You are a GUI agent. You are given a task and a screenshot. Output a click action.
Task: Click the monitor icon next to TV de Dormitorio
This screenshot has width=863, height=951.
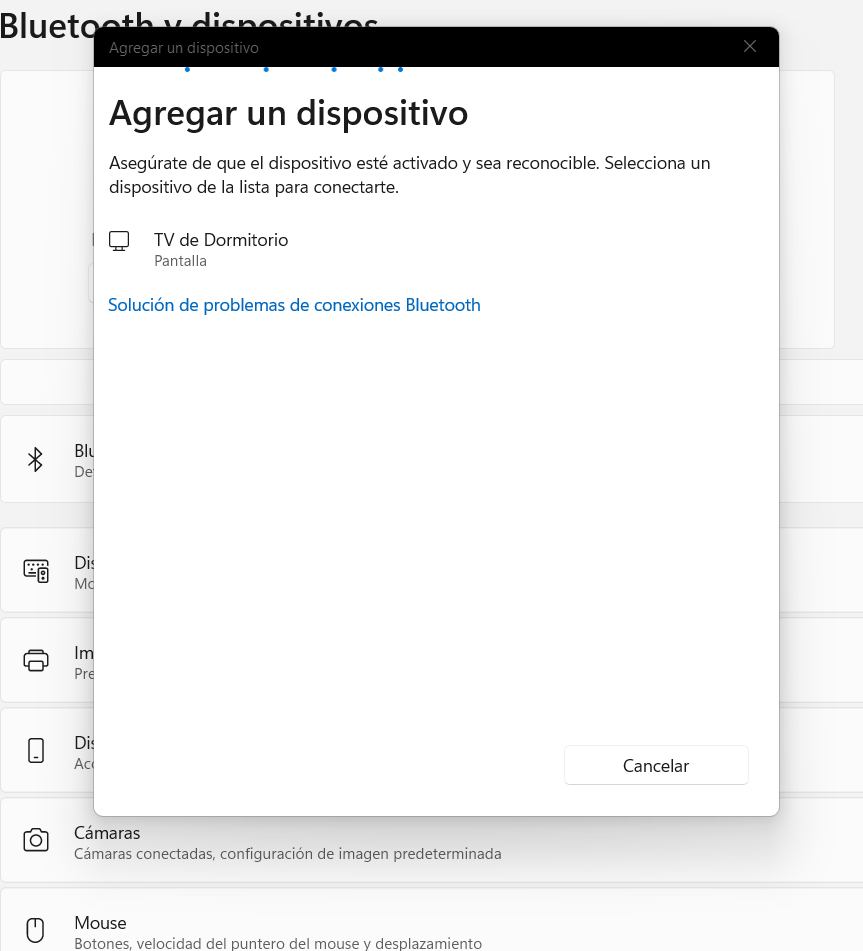pos(119,239)
